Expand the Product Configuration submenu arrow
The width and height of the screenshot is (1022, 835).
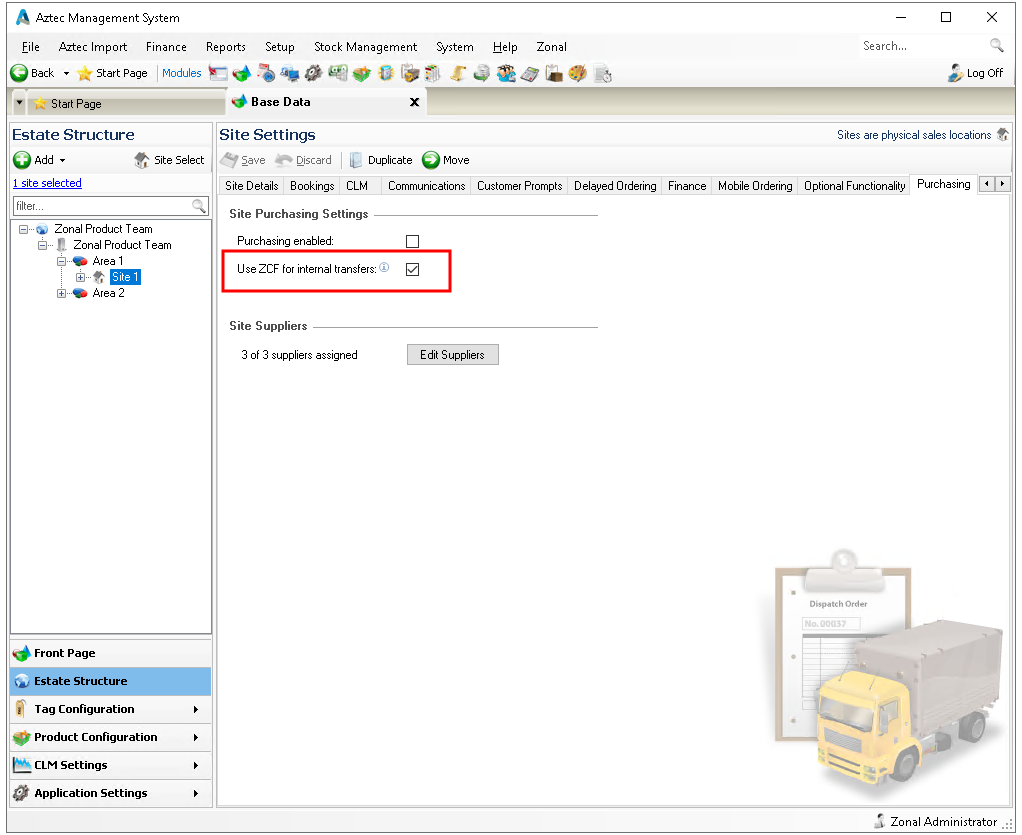[196, 737]
